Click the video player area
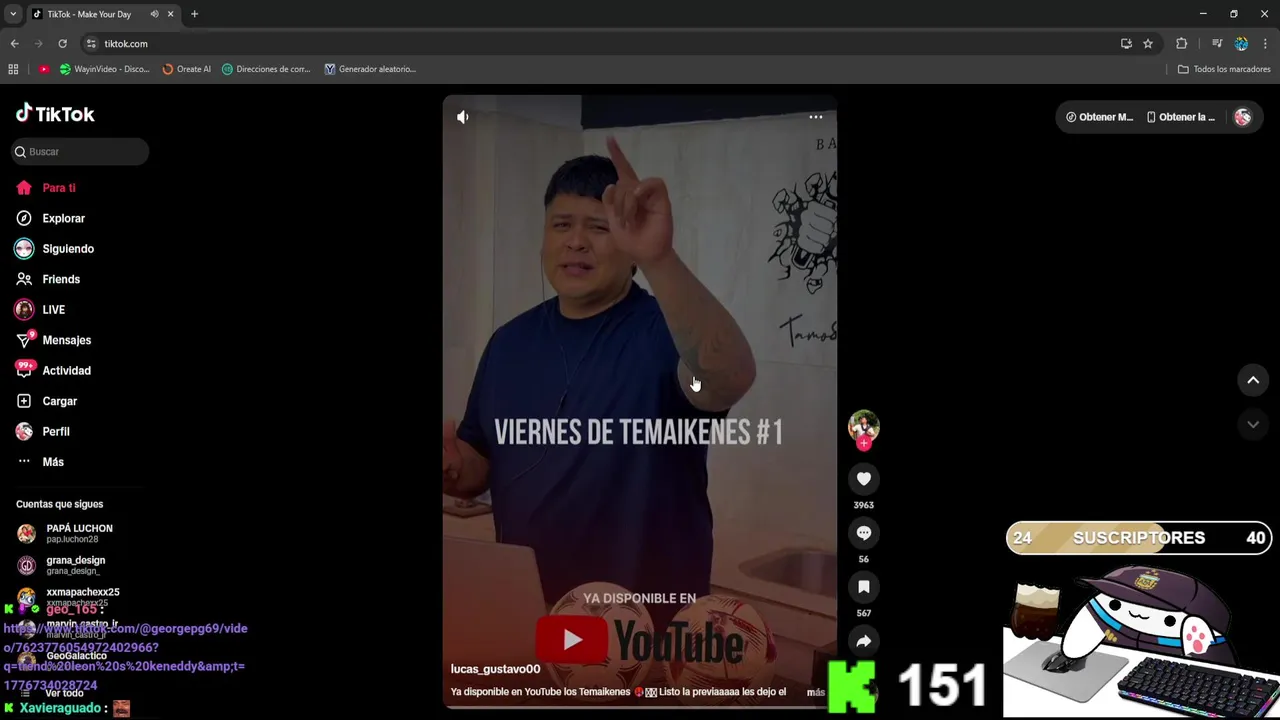This screenshot has height=720, width=1280. tap(640, 402)
